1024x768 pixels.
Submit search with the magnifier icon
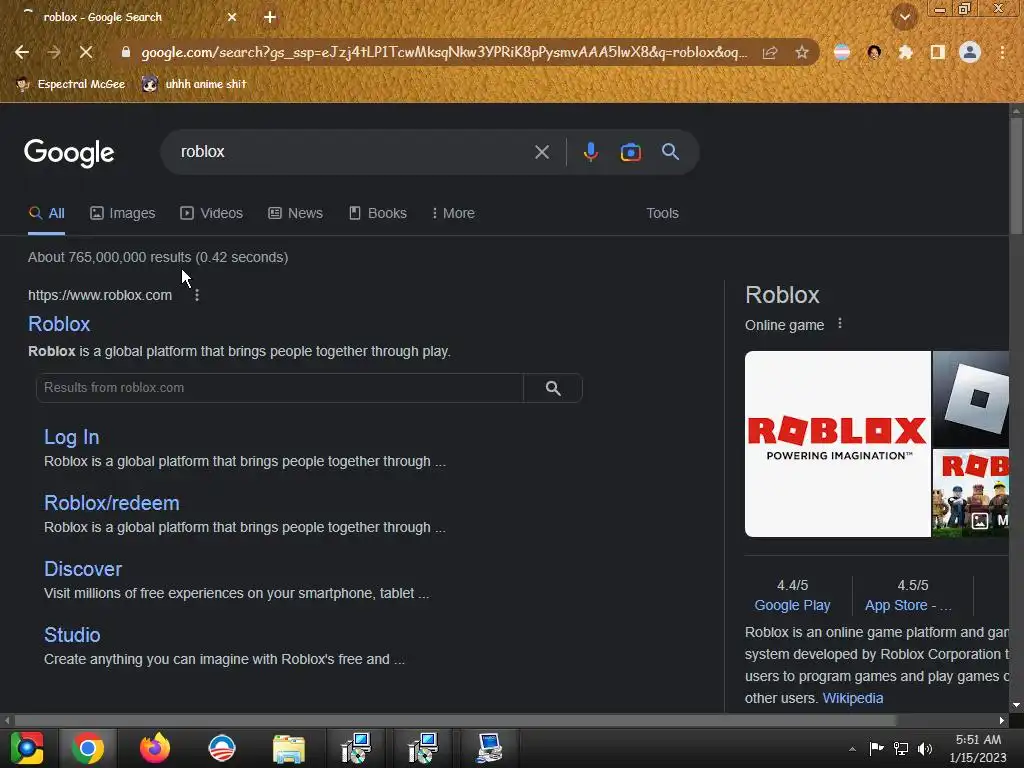pos(670,152)
